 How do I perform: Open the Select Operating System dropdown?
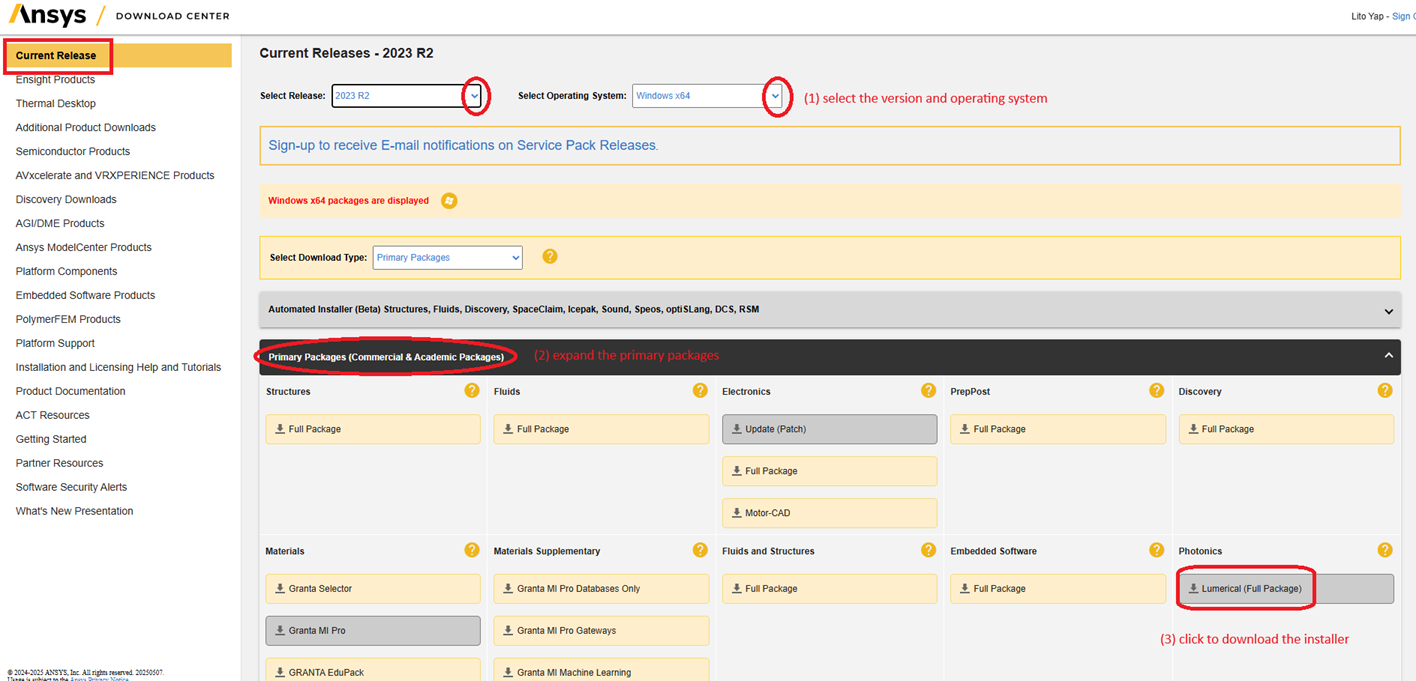point(708,96)
